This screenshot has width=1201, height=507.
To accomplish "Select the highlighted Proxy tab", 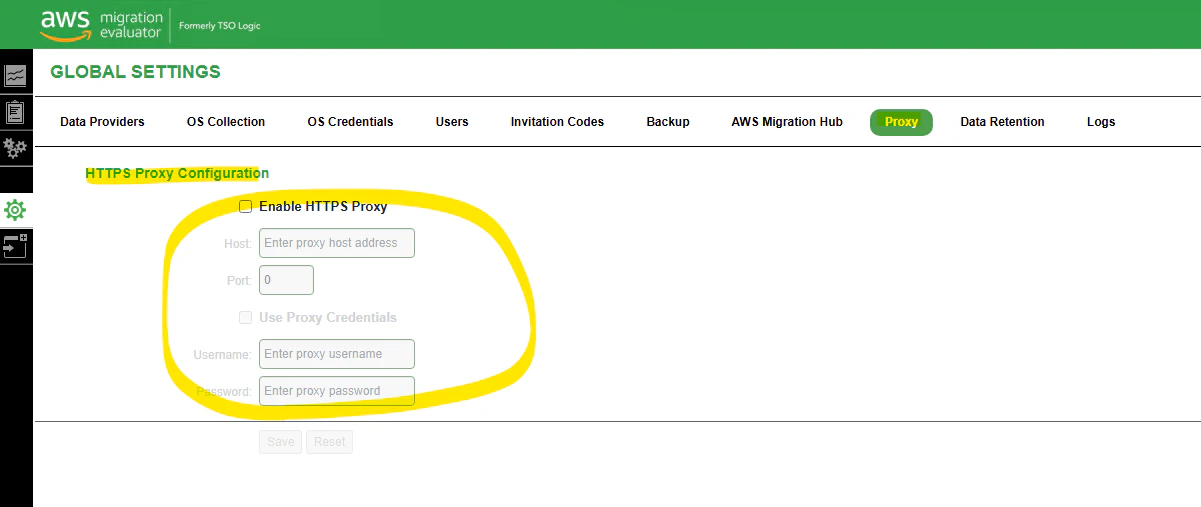I will (901, 122).
